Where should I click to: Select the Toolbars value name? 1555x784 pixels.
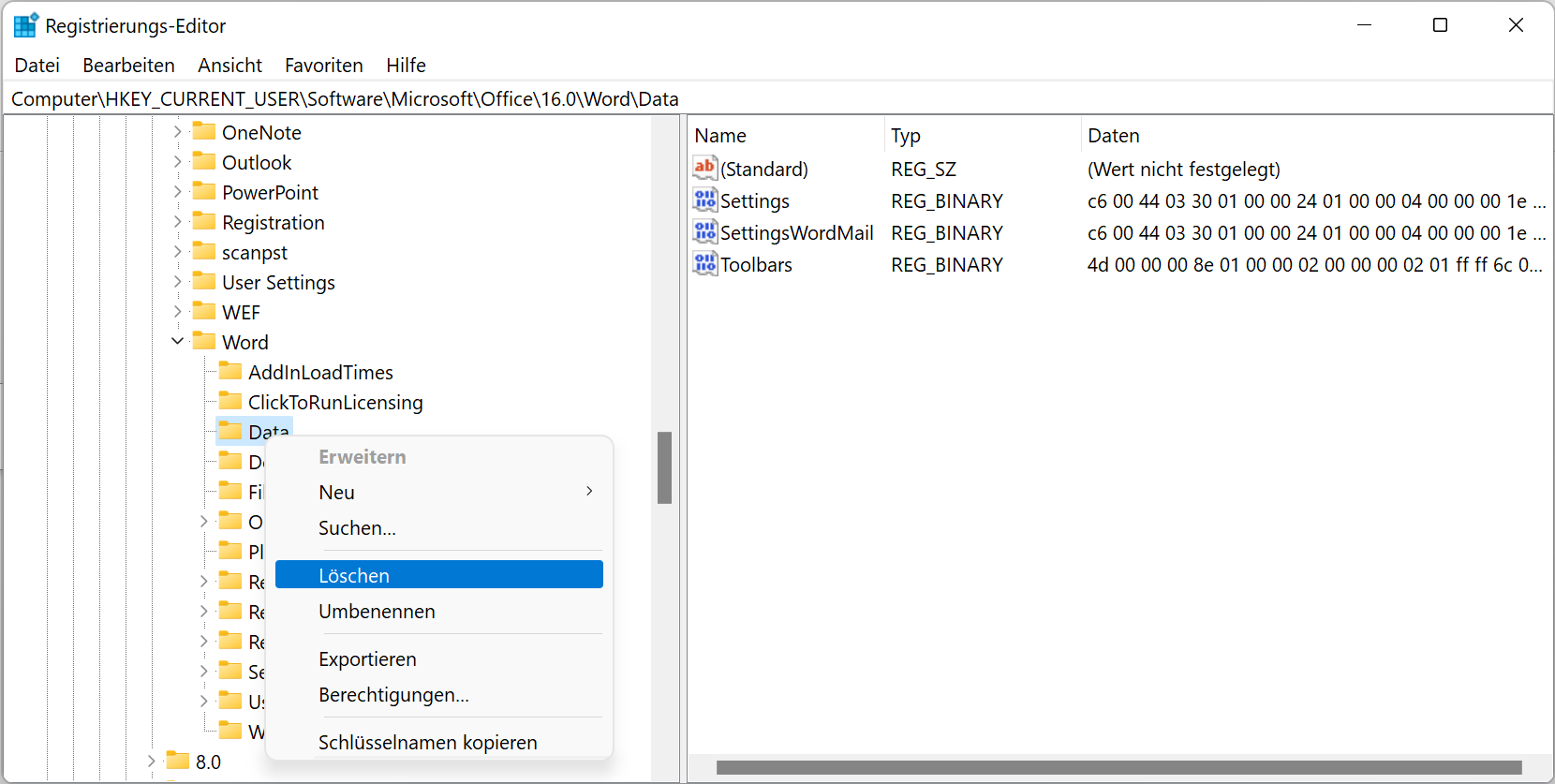click(x=756, y=265)
